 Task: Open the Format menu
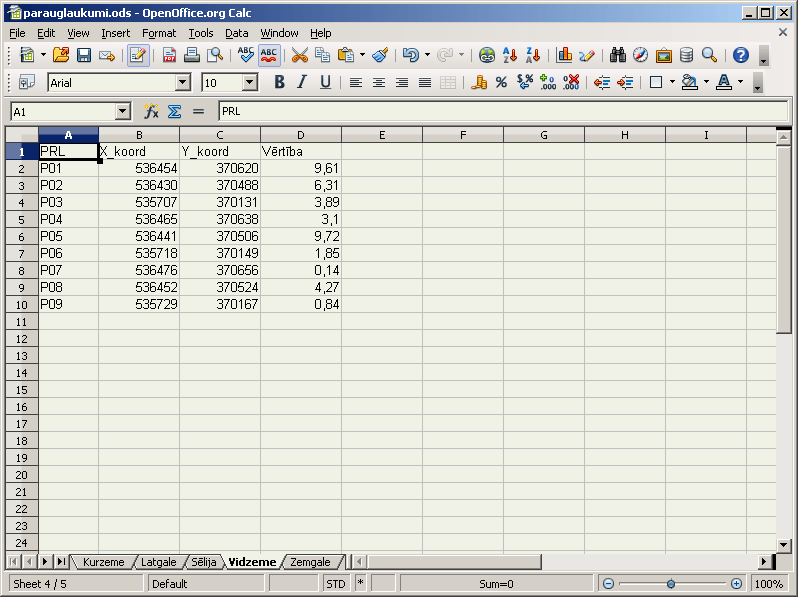pyautogui.click(x=159, y=33)
